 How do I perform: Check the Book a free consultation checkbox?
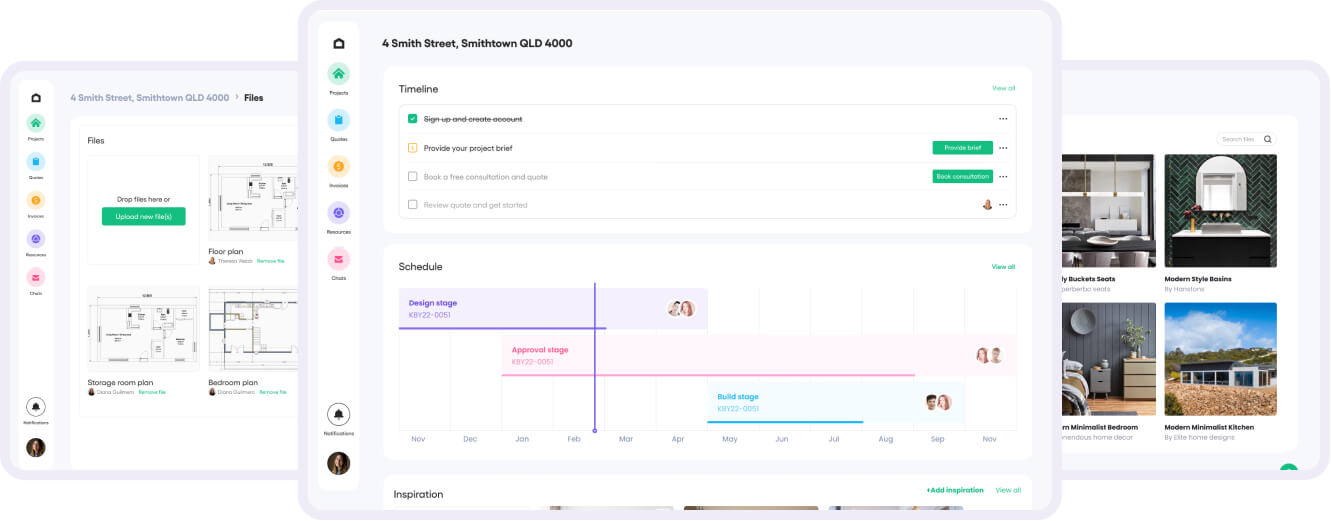413,177
